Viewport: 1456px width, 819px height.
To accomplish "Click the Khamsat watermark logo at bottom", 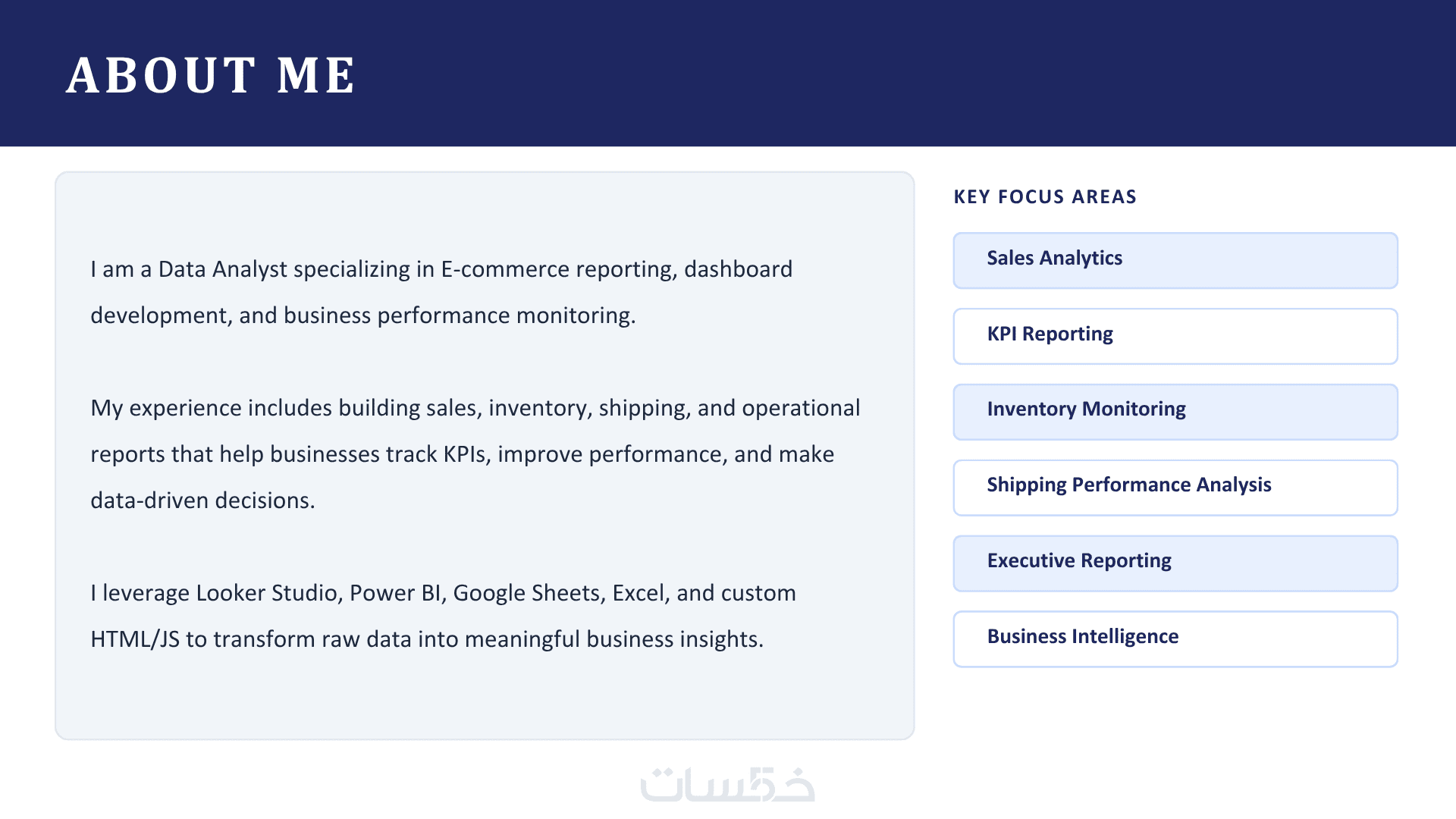I will point(727,784).
